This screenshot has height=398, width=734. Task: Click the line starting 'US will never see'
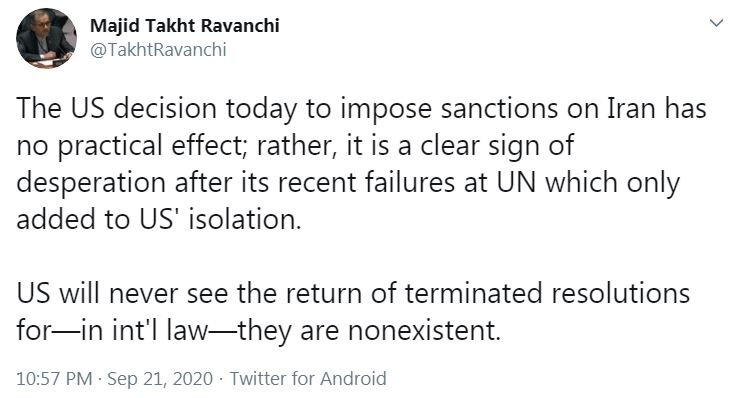coord(353,294)
